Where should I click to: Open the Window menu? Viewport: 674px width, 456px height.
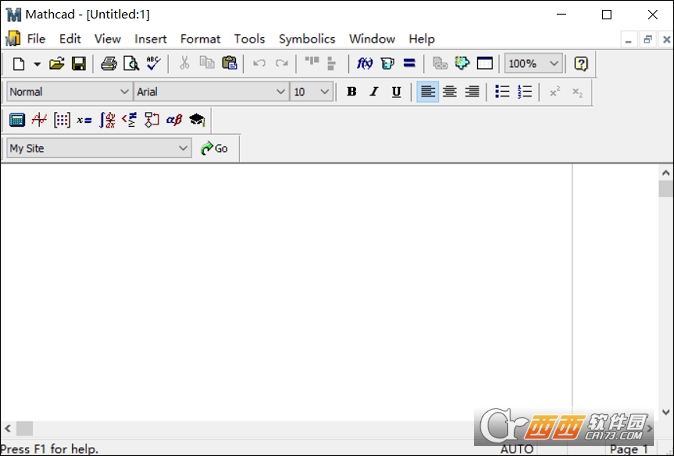pyautogui.click(x=372, y=39)
